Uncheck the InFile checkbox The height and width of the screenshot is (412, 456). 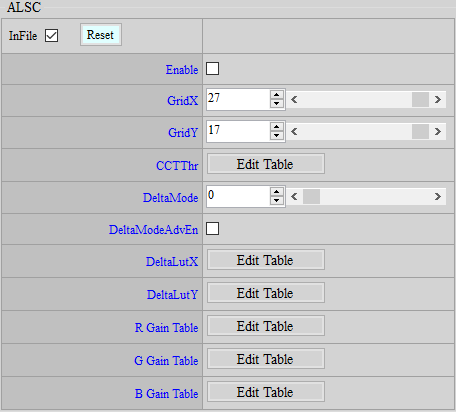click(x=51, y=35)
